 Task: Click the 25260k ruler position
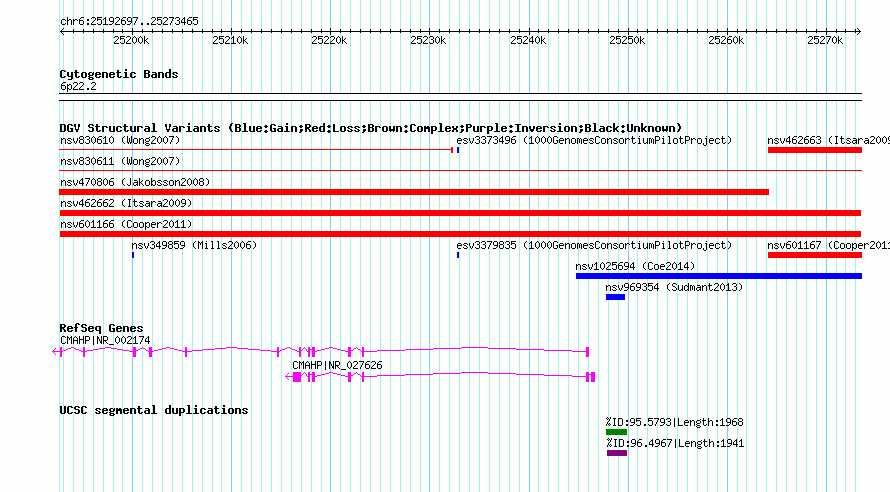click(x=726, y=40)
